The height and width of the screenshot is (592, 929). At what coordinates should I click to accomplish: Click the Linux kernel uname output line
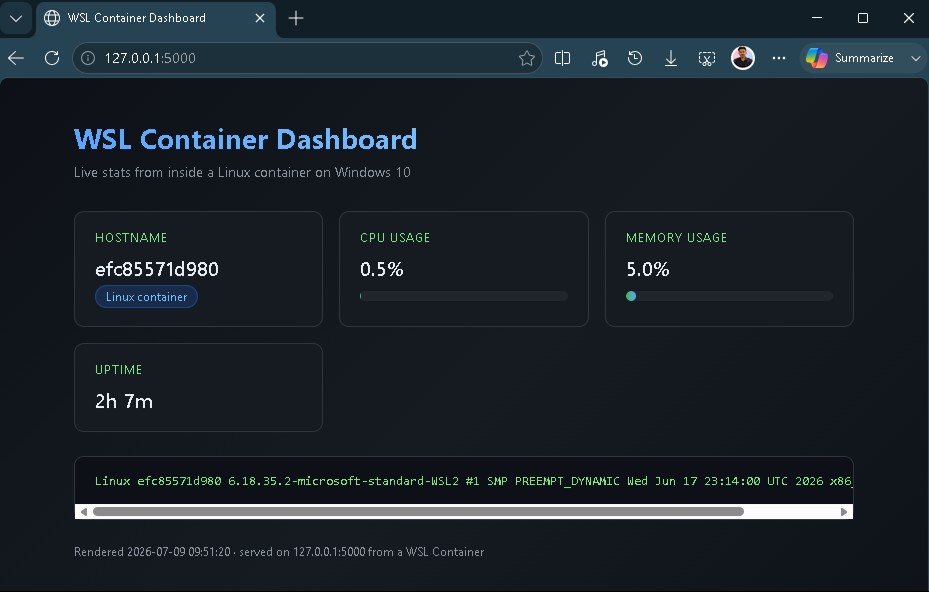(473, 481)
